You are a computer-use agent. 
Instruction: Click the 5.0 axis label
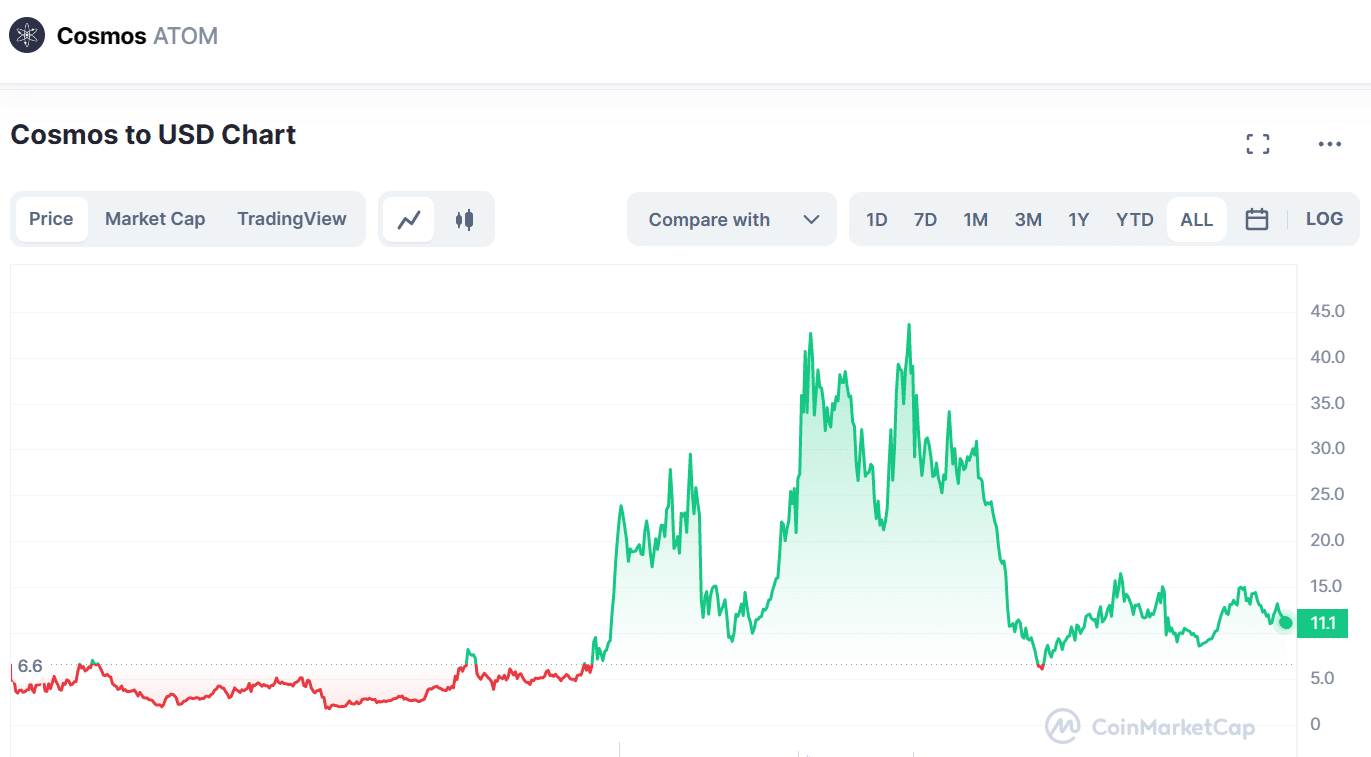click(x=1322, y=678)
